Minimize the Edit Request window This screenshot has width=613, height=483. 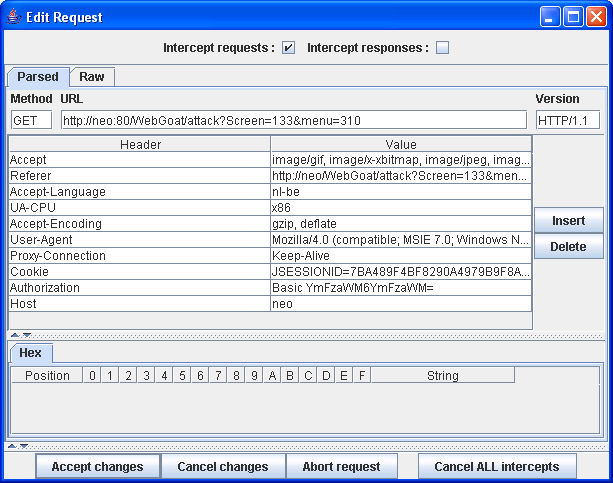pyautogui.click(x=552, y=17)
